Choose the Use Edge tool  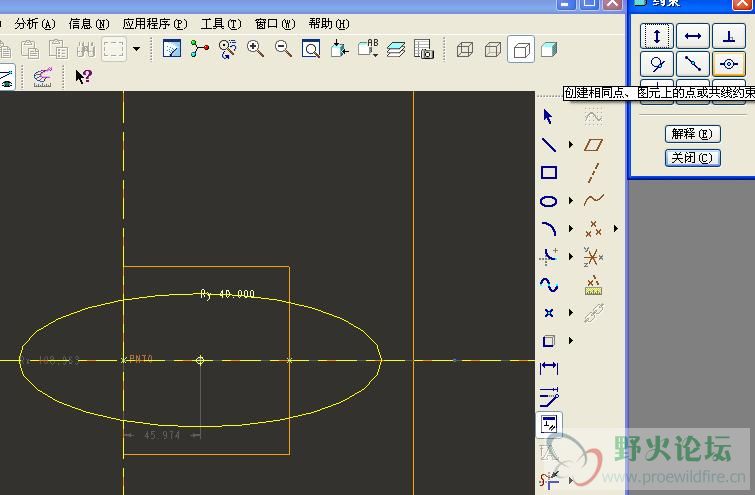point(548,341)
